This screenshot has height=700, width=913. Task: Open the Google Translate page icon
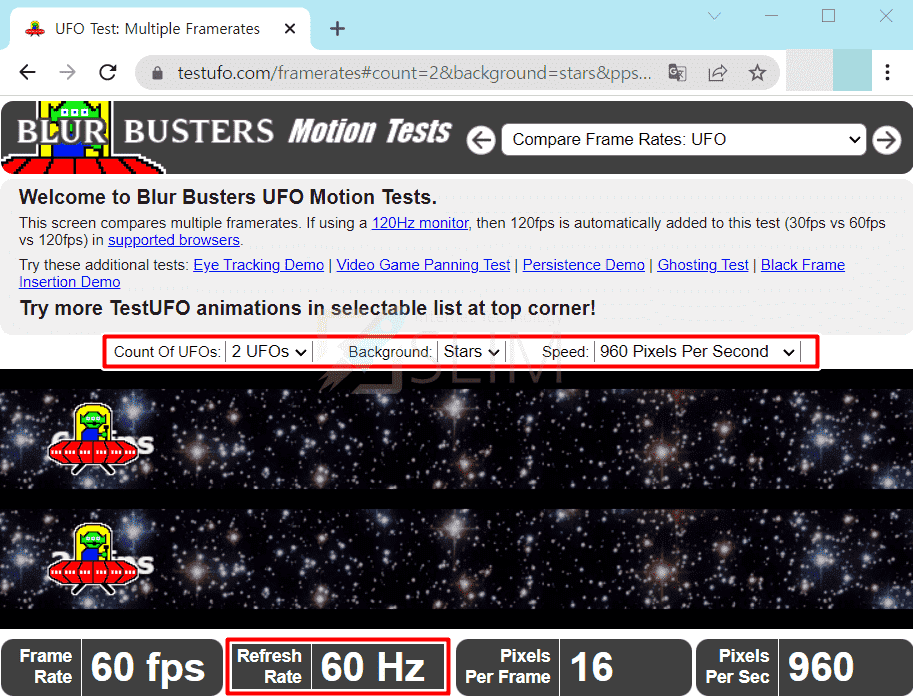point(677,73)
